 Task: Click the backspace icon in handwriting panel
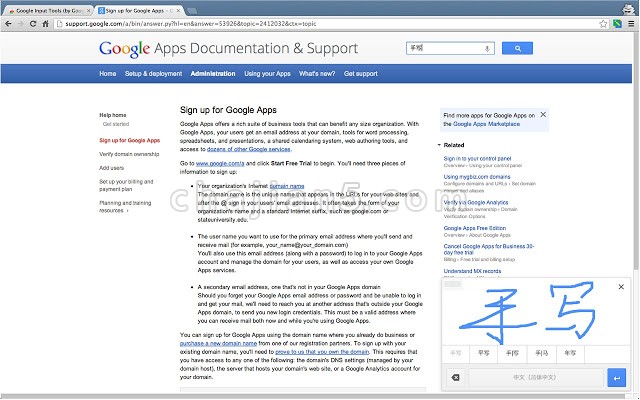(x=456, y=378)
